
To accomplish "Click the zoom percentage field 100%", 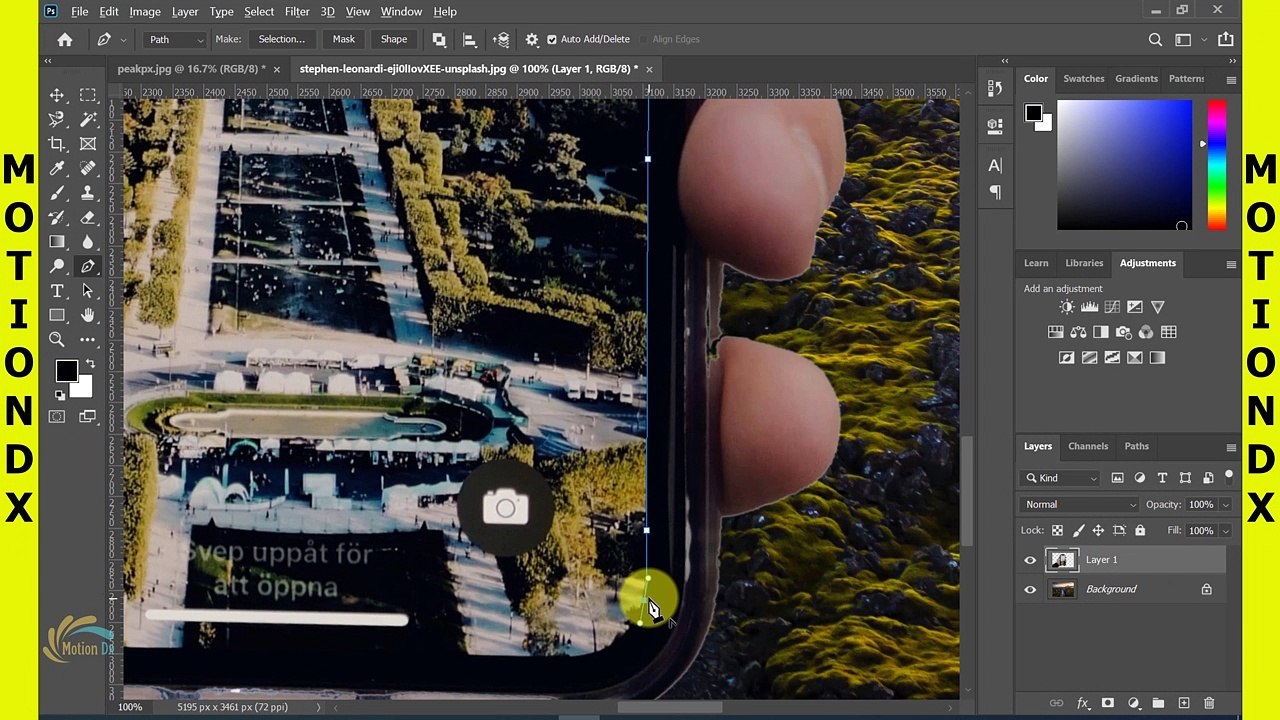I will (x=130, y=707).
